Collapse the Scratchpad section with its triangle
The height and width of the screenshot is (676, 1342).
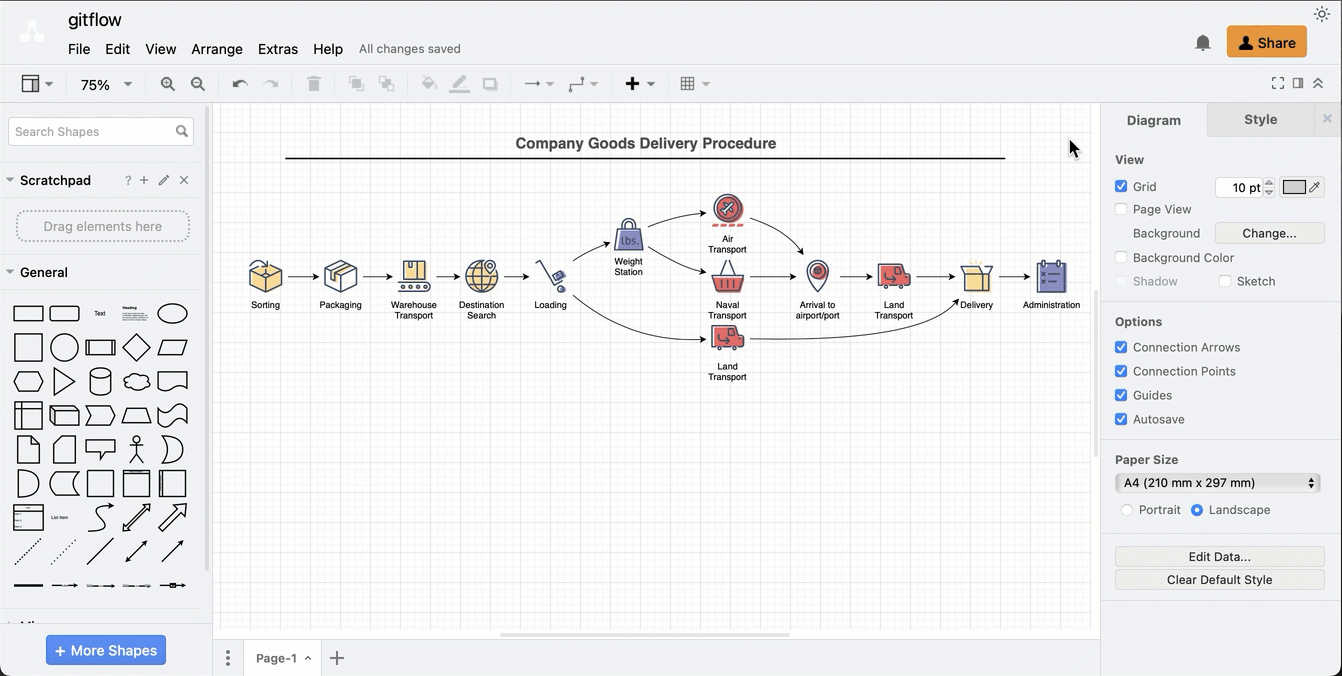pos(10,180)
